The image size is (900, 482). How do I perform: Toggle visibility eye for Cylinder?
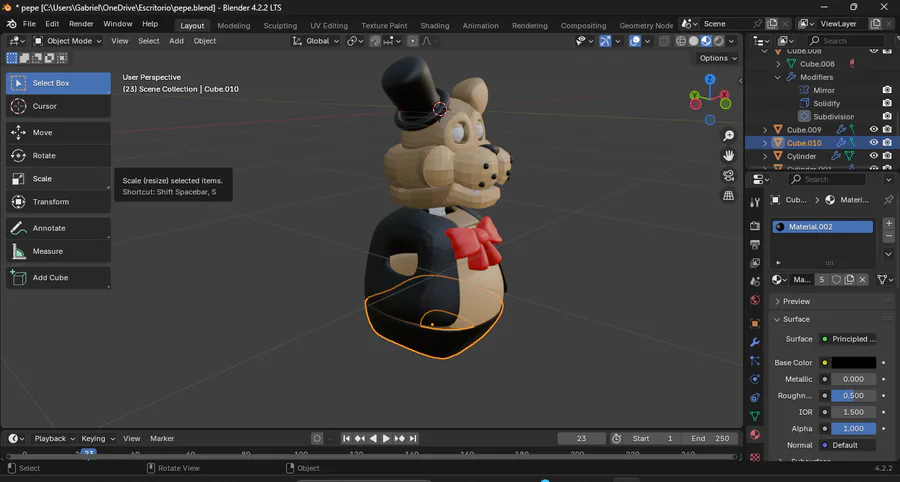874,156
